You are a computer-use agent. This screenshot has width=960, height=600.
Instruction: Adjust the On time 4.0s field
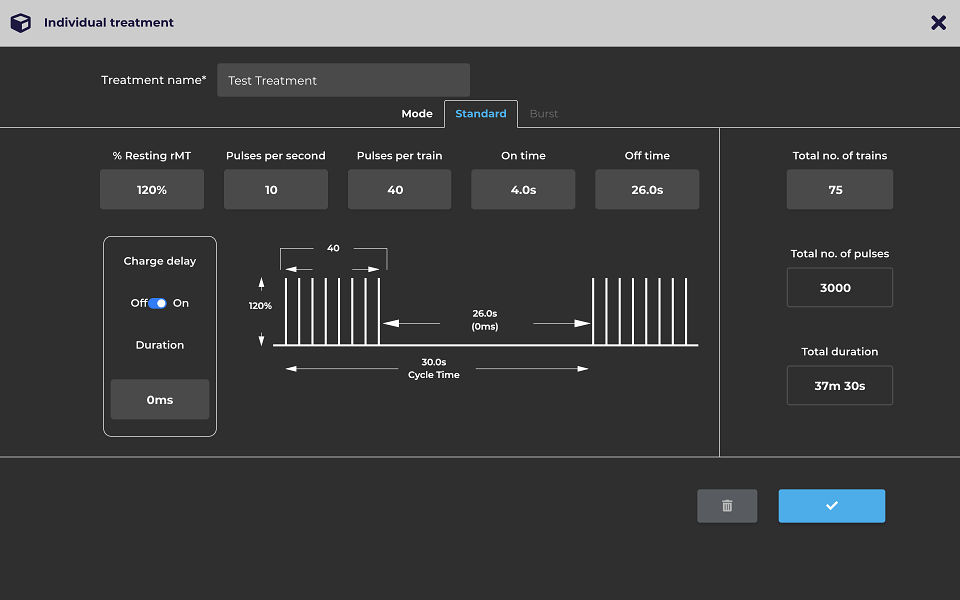point(523,190)
